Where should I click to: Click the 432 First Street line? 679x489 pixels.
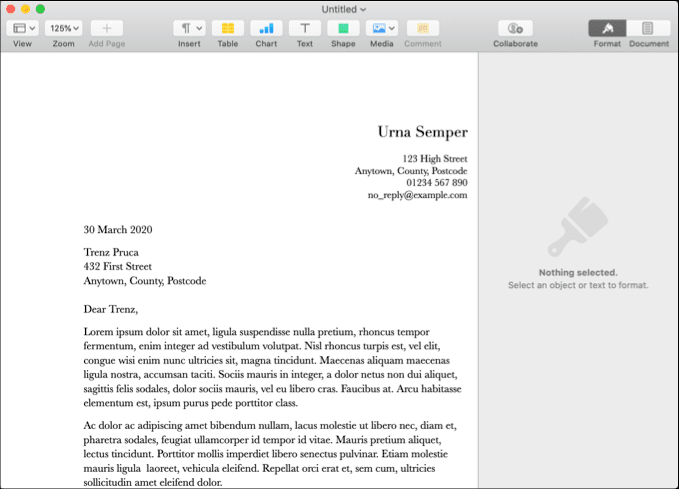tap(117, 266)
